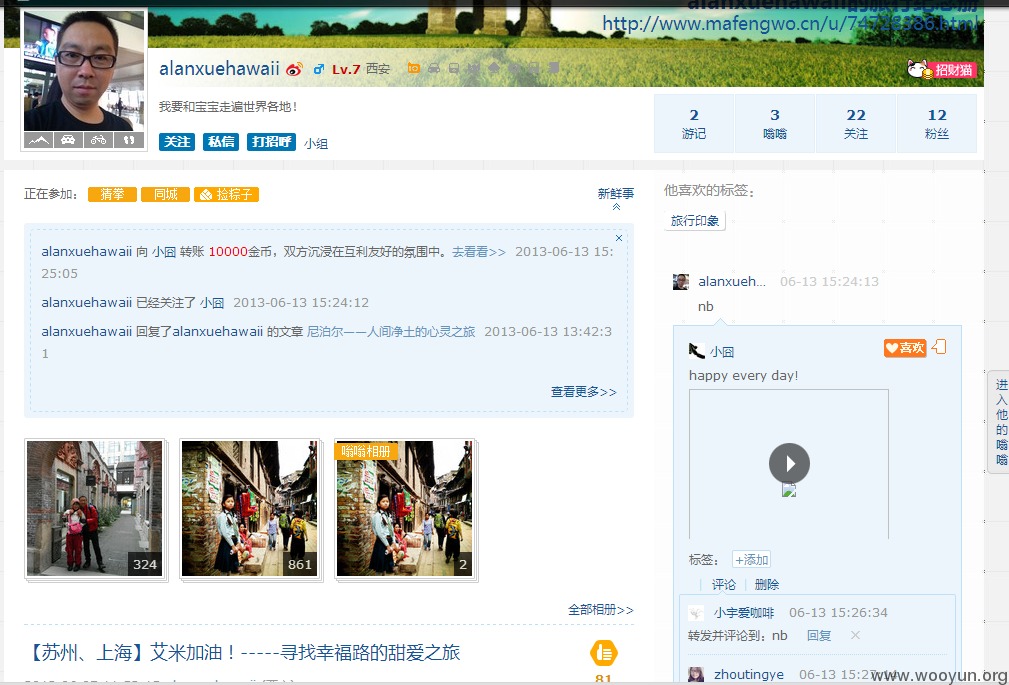Image resolution: width=1009 pixels, height=685 pixels.
Task: Play the video in 小囧's post
Action: (x=789, y=463)
